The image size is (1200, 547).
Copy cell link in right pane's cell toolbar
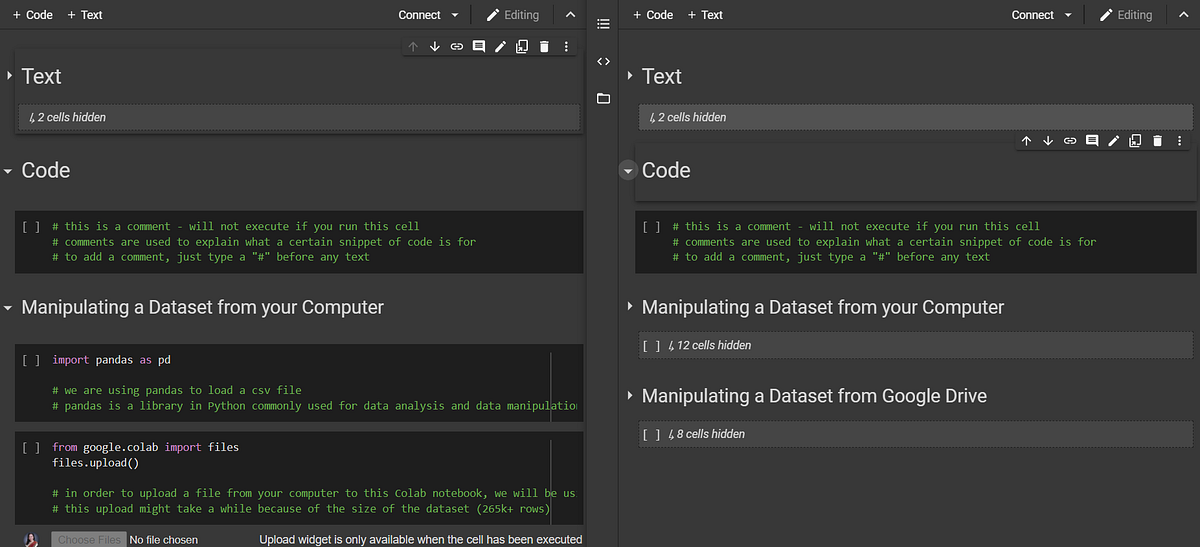(x=1070, y=141)
